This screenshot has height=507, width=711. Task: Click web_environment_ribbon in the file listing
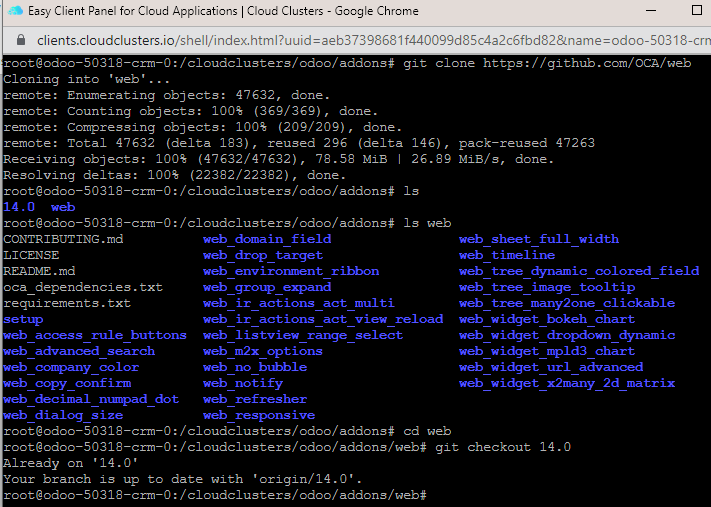click(291, 271)
